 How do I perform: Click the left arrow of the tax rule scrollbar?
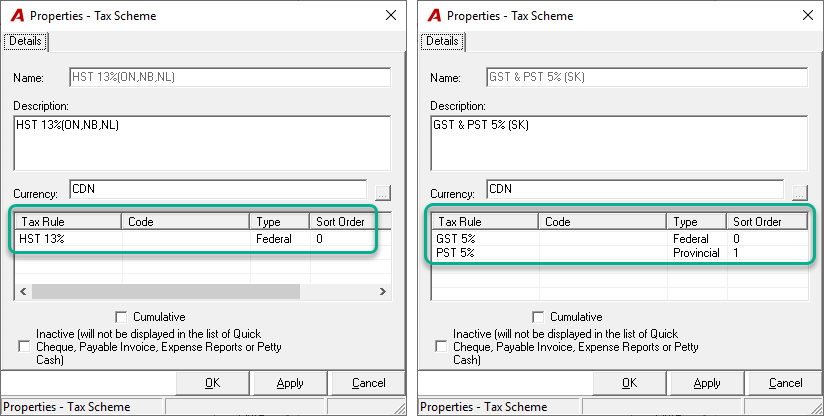click(23, 291)
